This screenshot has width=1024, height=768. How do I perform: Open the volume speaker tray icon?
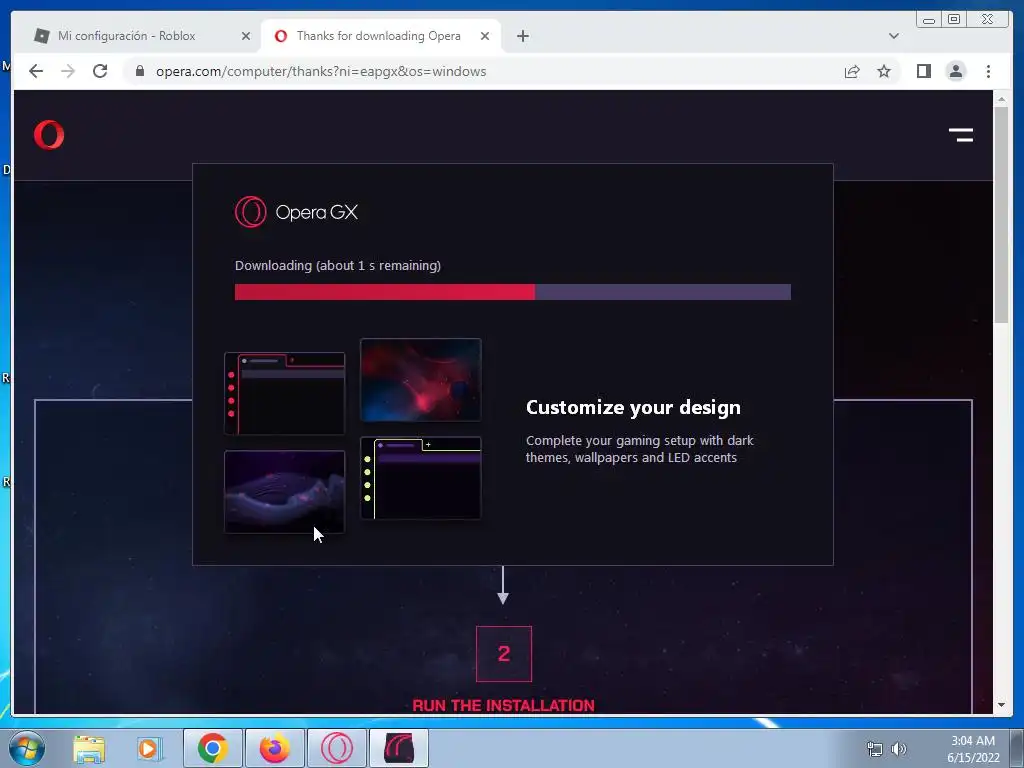899,749
